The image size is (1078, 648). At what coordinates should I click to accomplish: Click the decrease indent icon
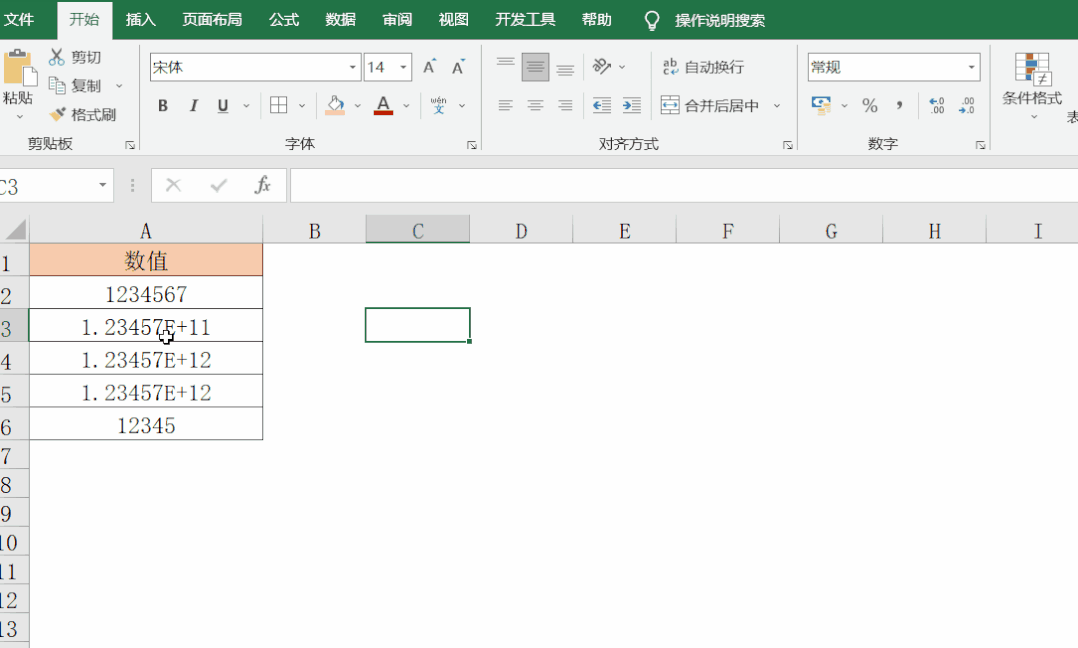coord(601,106)
